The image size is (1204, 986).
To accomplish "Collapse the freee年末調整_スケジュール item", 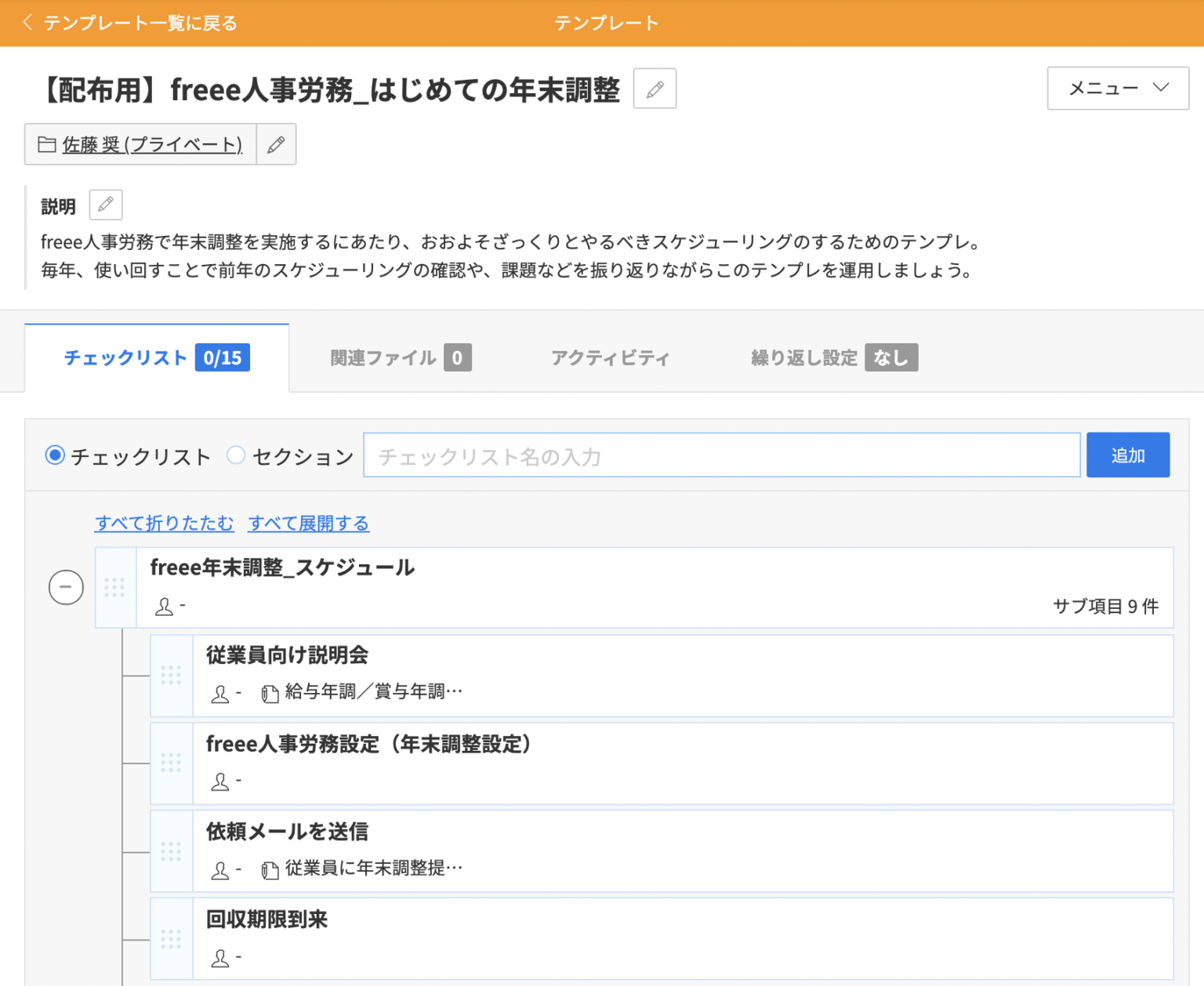I will click(66, 587).
